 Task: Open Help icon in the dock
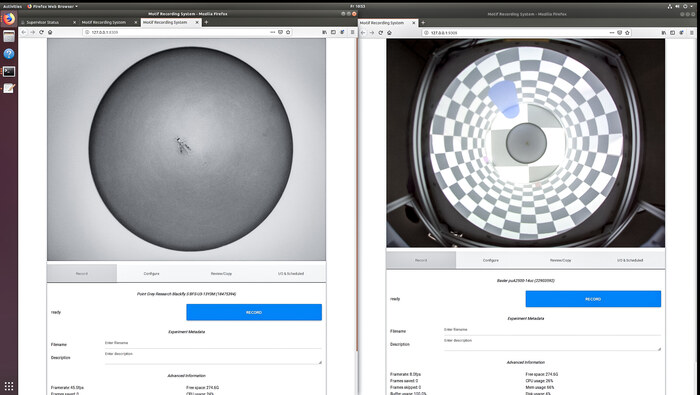[9, 54]
